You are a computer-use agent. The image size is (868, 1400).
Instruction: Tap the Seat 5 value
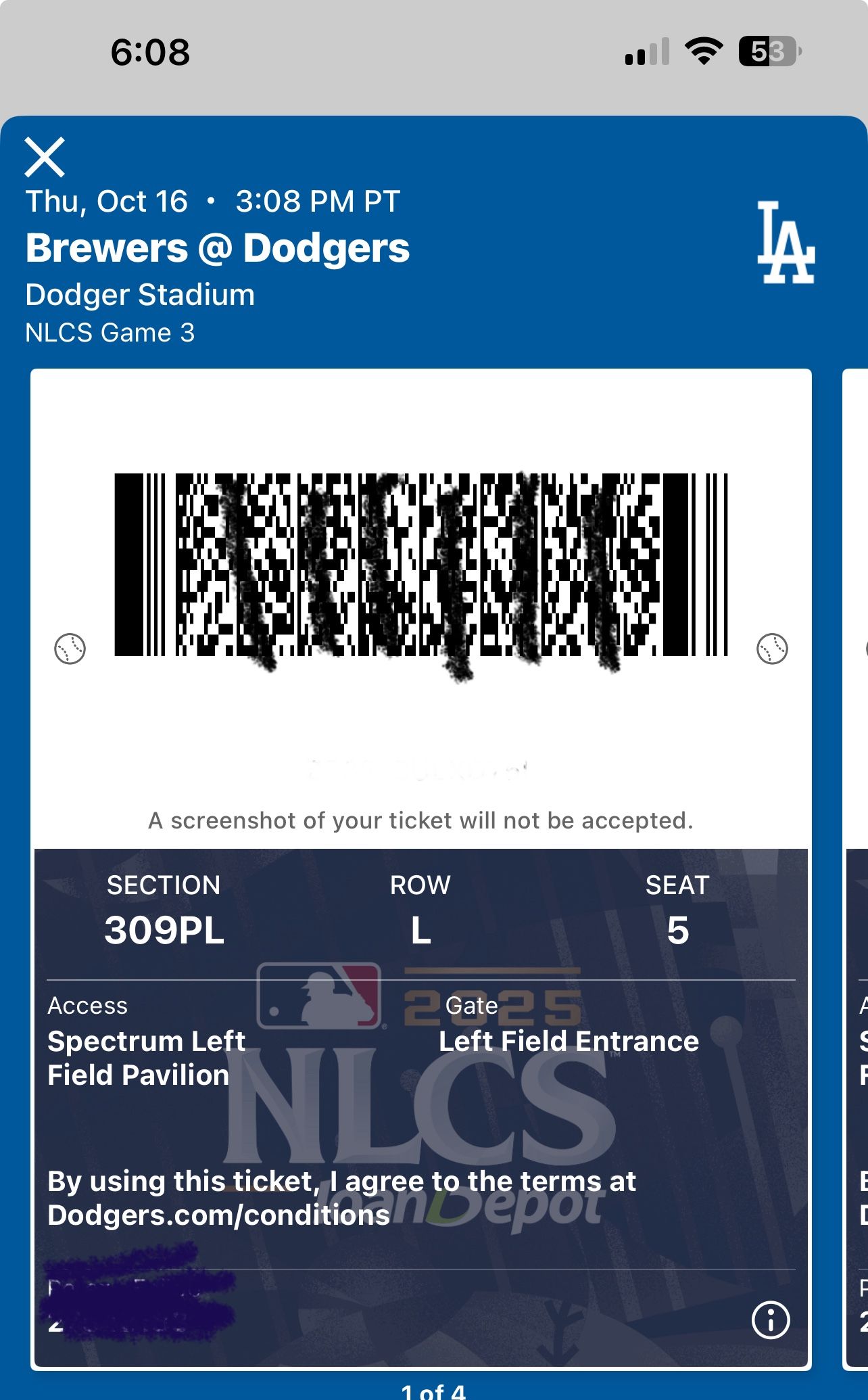click(x=677, y=931)
